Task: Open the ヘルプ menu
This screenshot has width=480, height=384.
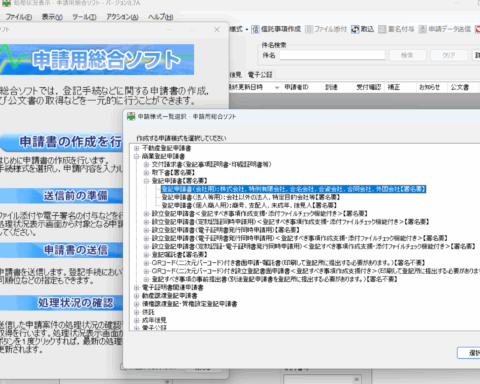Action: click(x=160, y=17)
